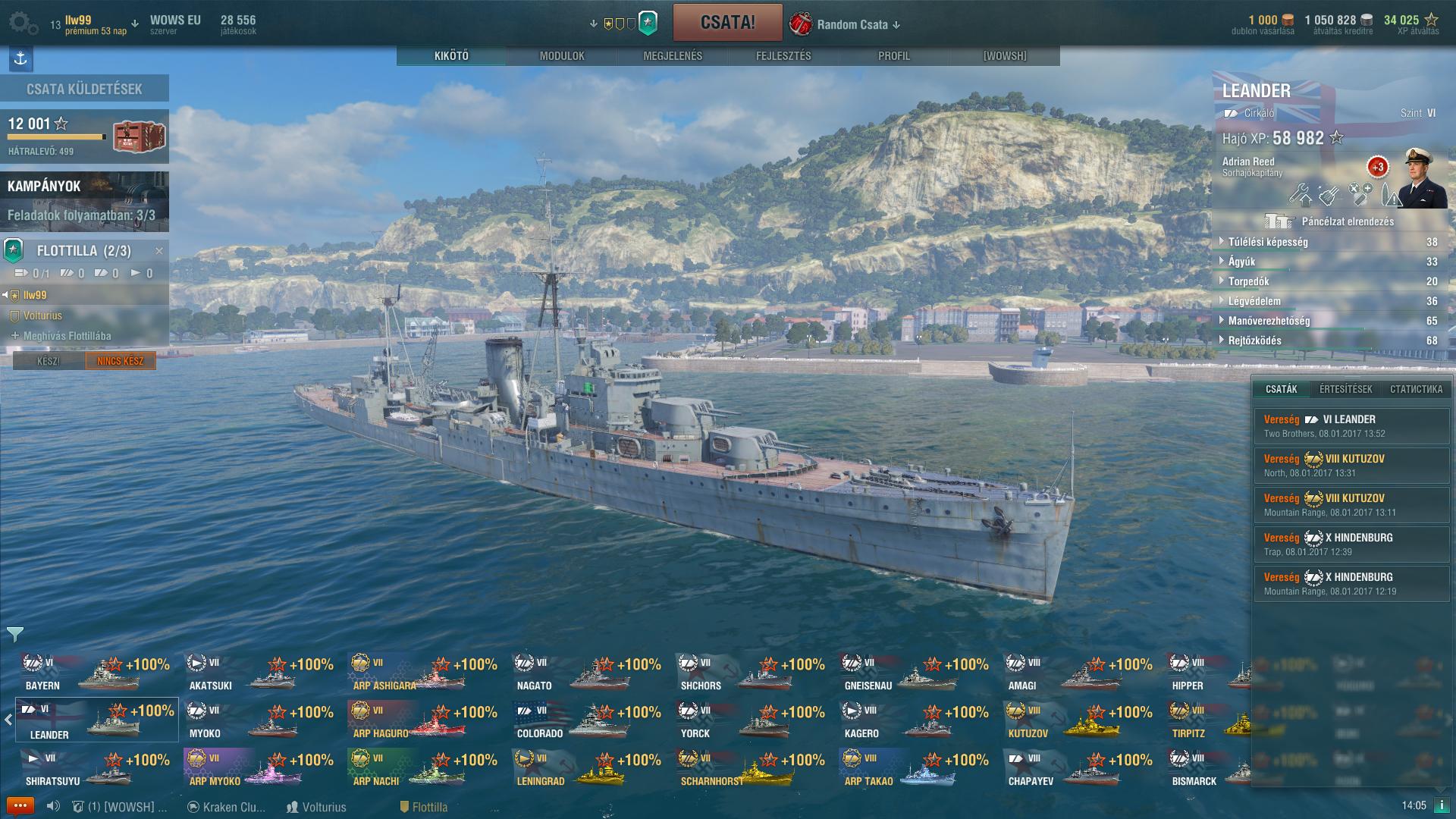
Task: Click the anchor port icon
Action: click(20, 58)
